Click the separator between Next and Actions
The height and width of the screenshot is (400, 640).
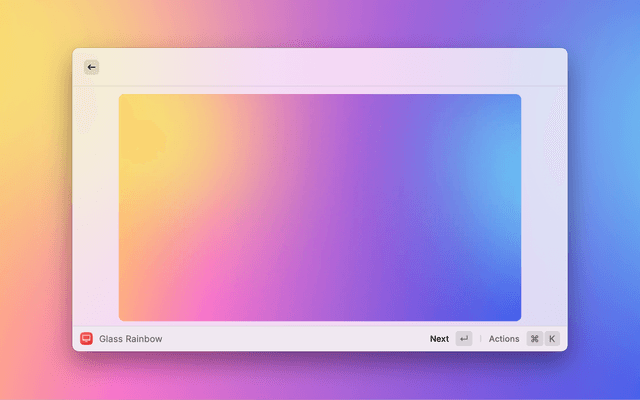point(480,339)
